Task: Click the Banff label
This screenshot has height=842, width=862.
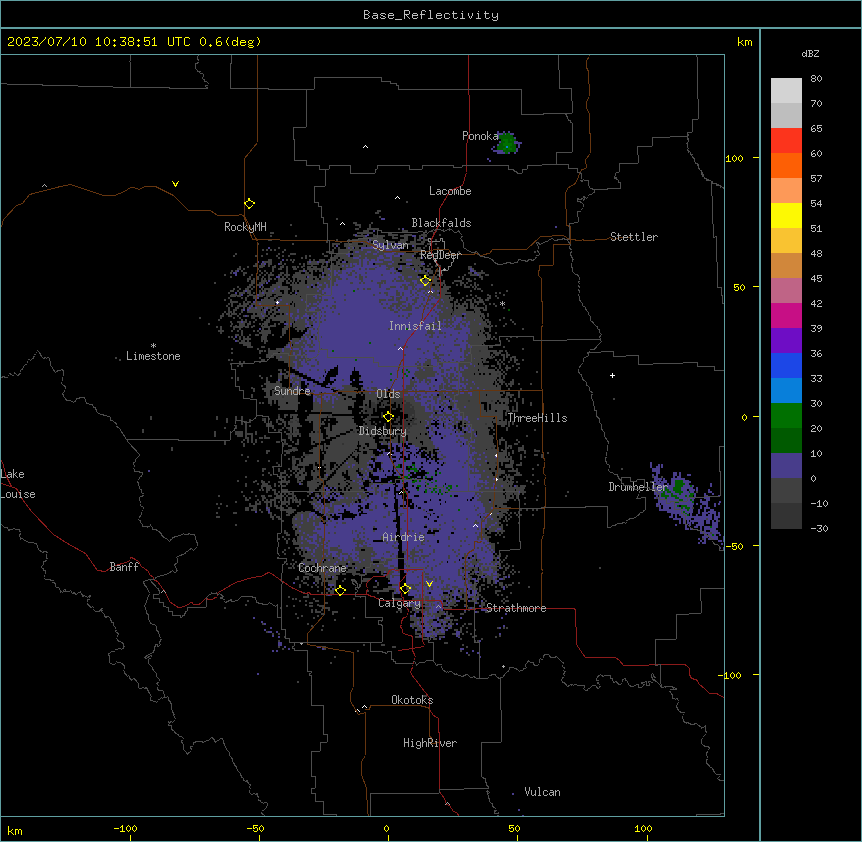Action: coord(124,567)
